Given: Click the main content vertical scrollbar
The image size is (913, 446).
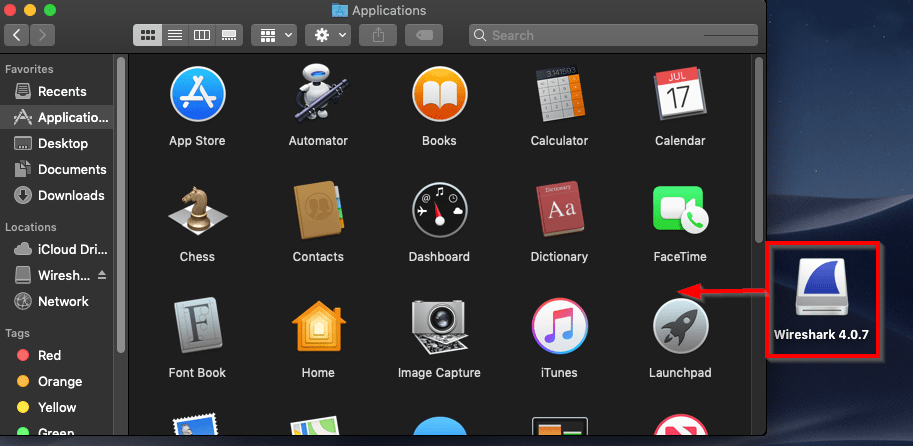Looking at the screenshot, I should pos(759,150).
